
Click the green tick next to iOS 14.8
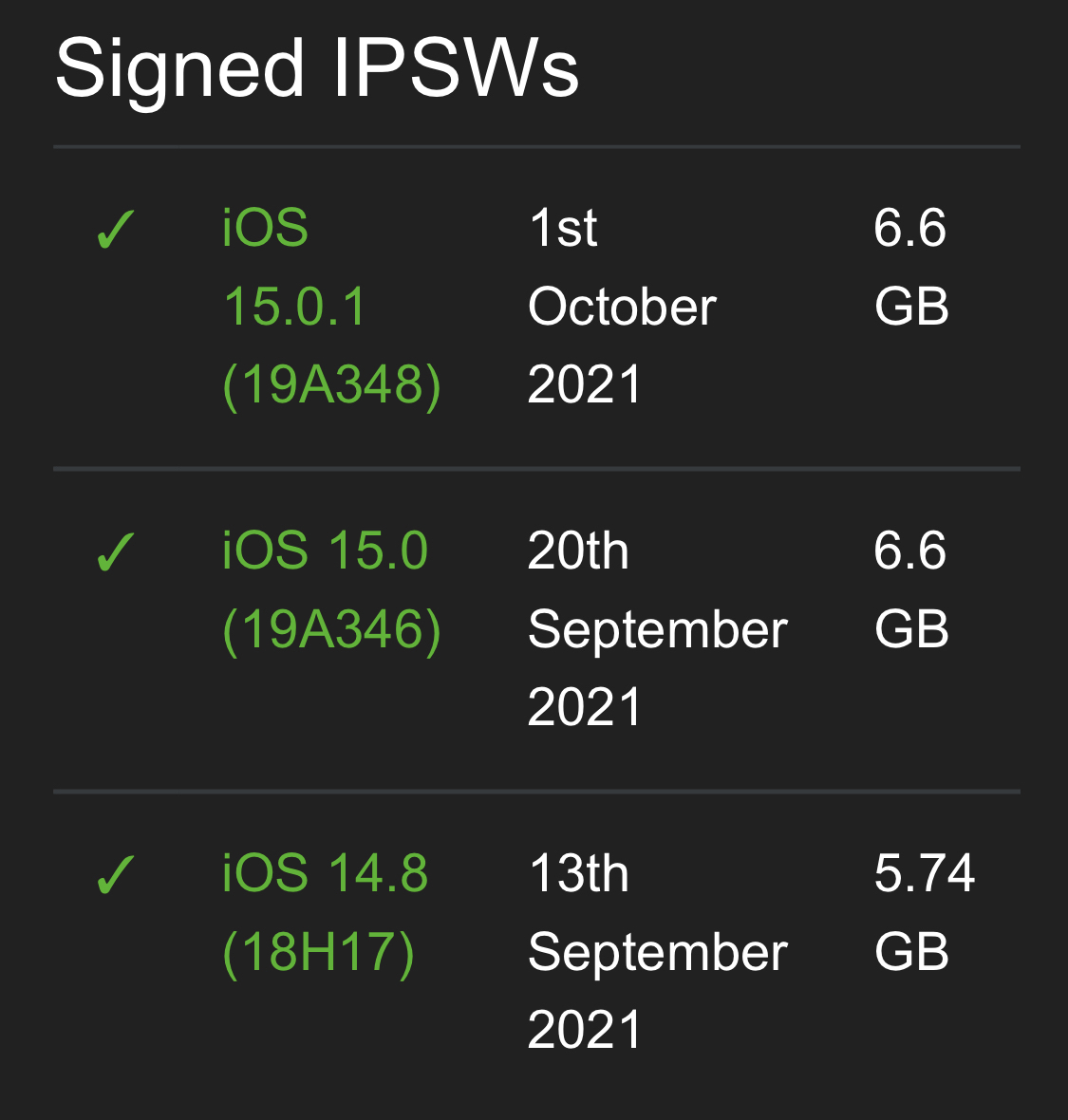click(x=115, y=874)
